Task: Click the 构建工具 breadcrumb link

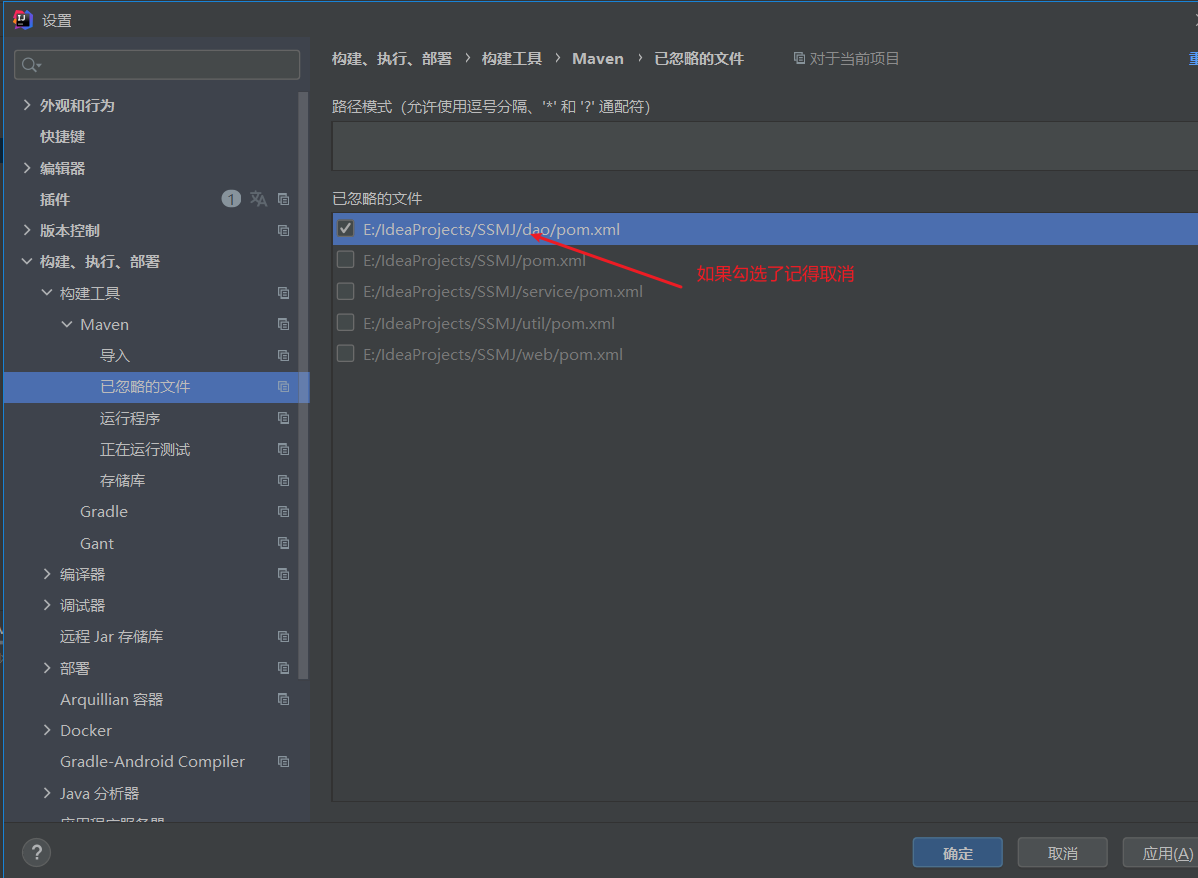Action: (512, 59)
